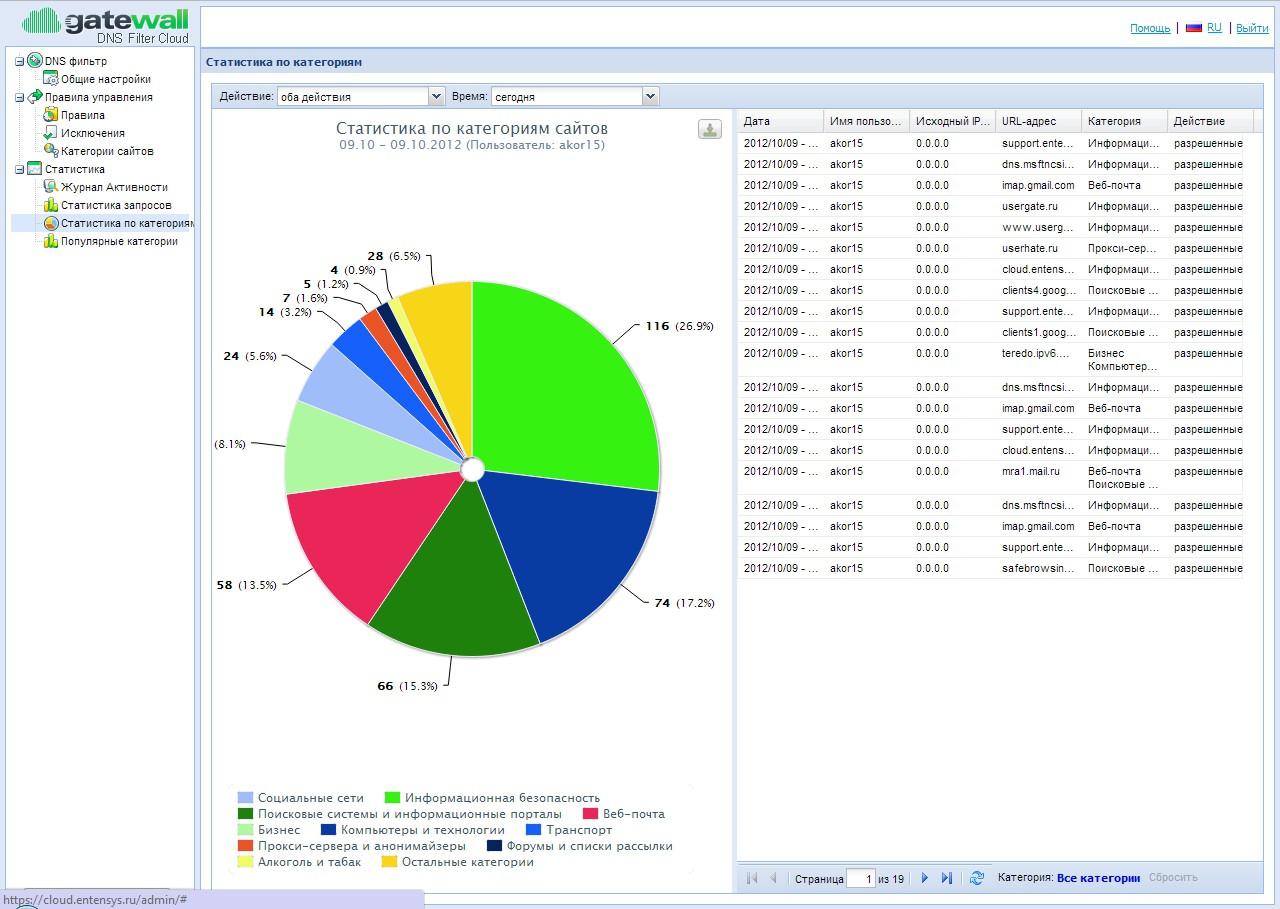Open the Время dropdown

tap(651, 97)
